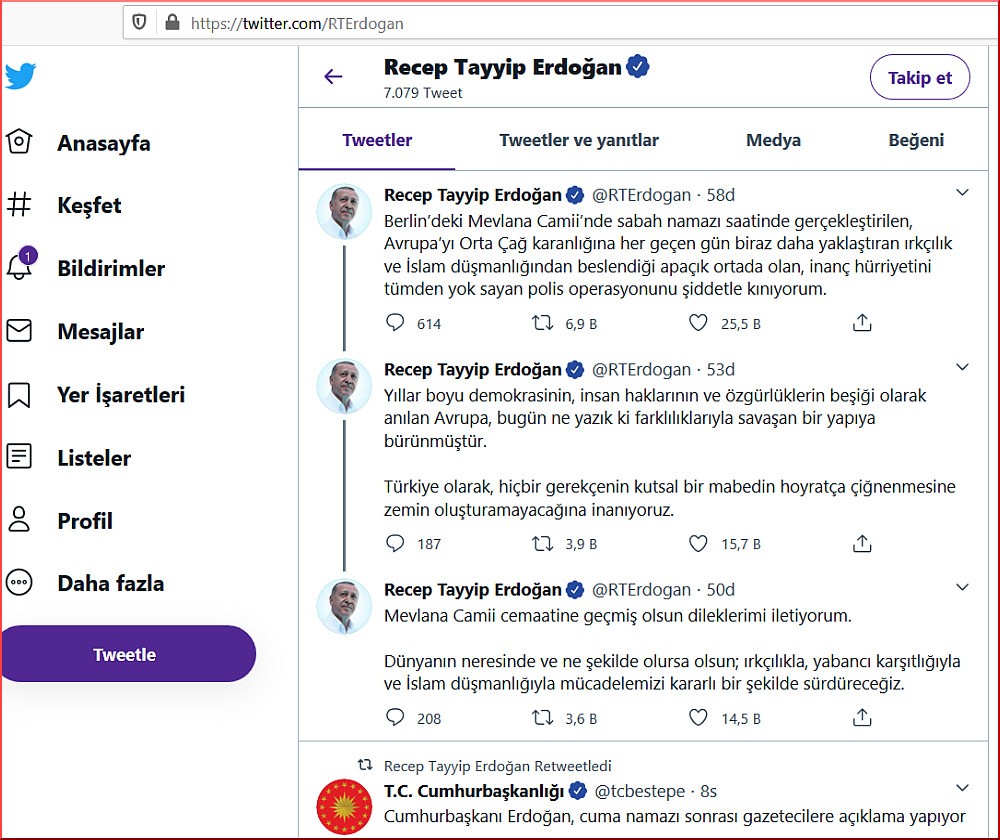Retweet the tweet with 3,9 B retweets
The width and height of the screenshot is (1000, 840).
[543, 543]
